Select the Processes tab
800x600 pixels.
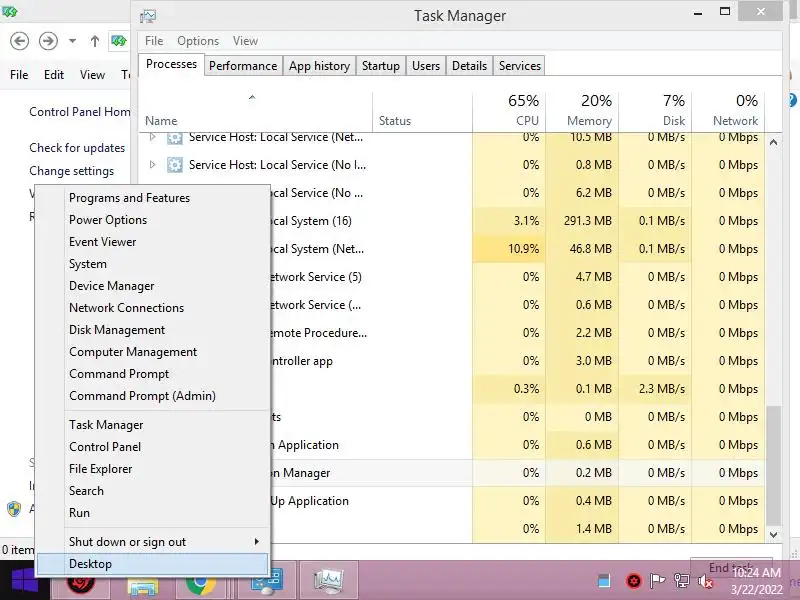click(171, 64)
